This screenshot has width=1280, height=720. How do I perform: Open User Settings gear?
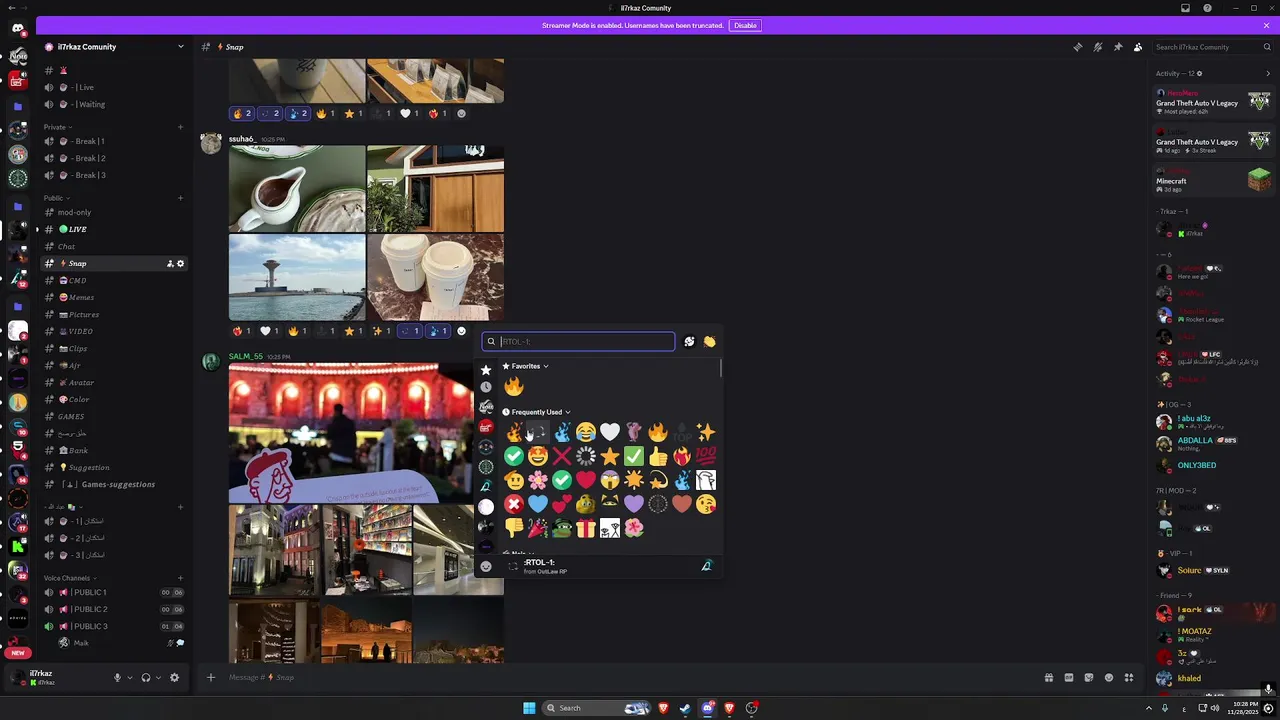tap(174, 677)
